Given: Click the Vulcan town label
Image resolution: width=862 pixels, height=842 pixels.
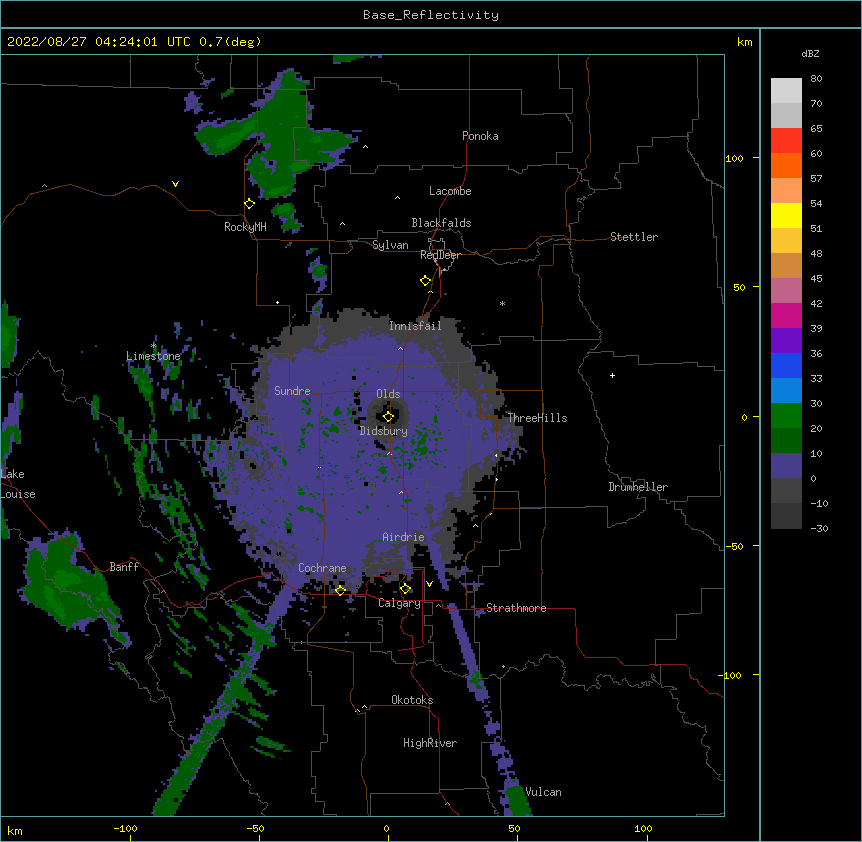Looking at the screenshot, I should [543, 792].
